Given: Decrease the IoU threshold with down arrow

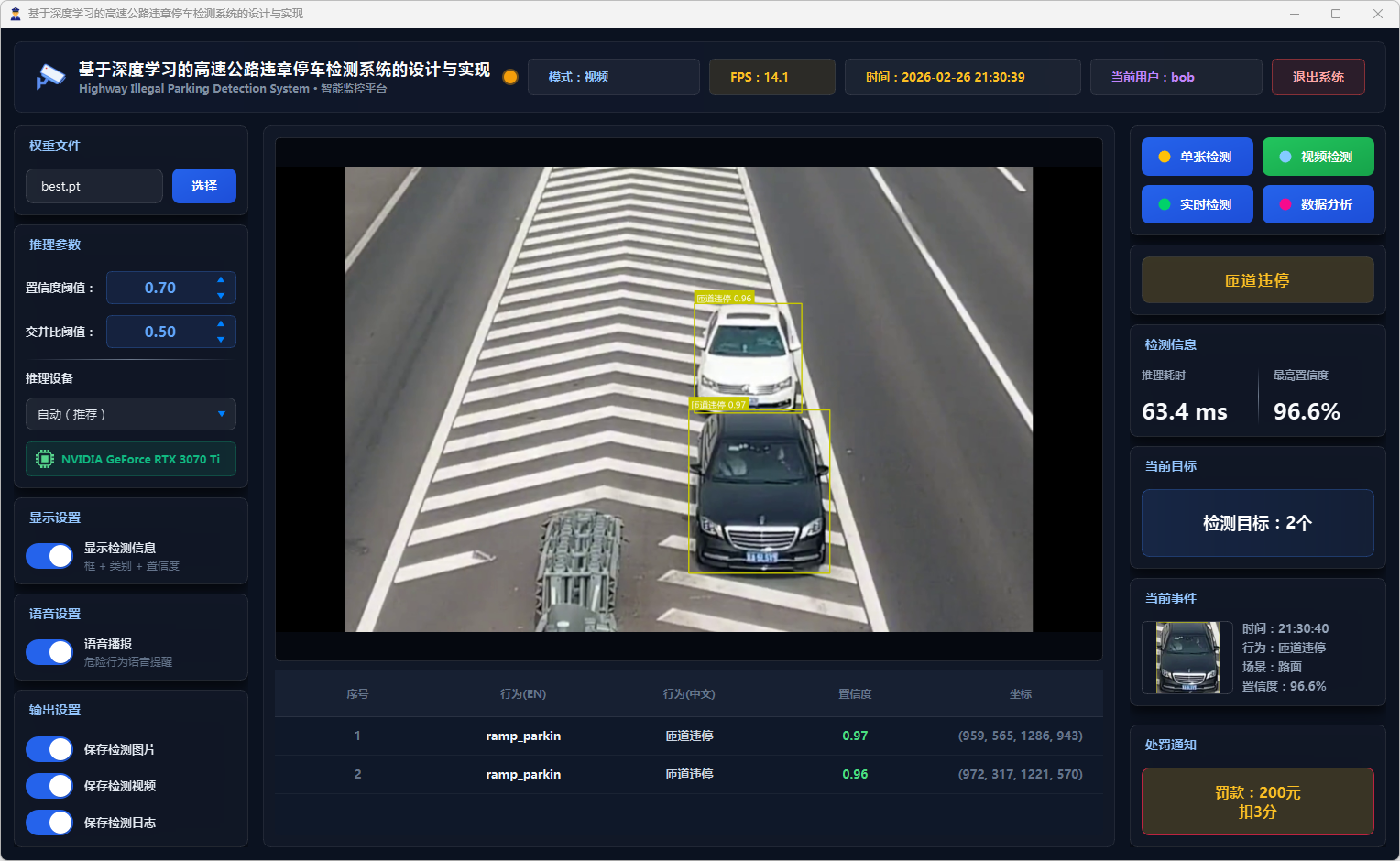Looking at the screenshot, I should [x=221, y=340].
